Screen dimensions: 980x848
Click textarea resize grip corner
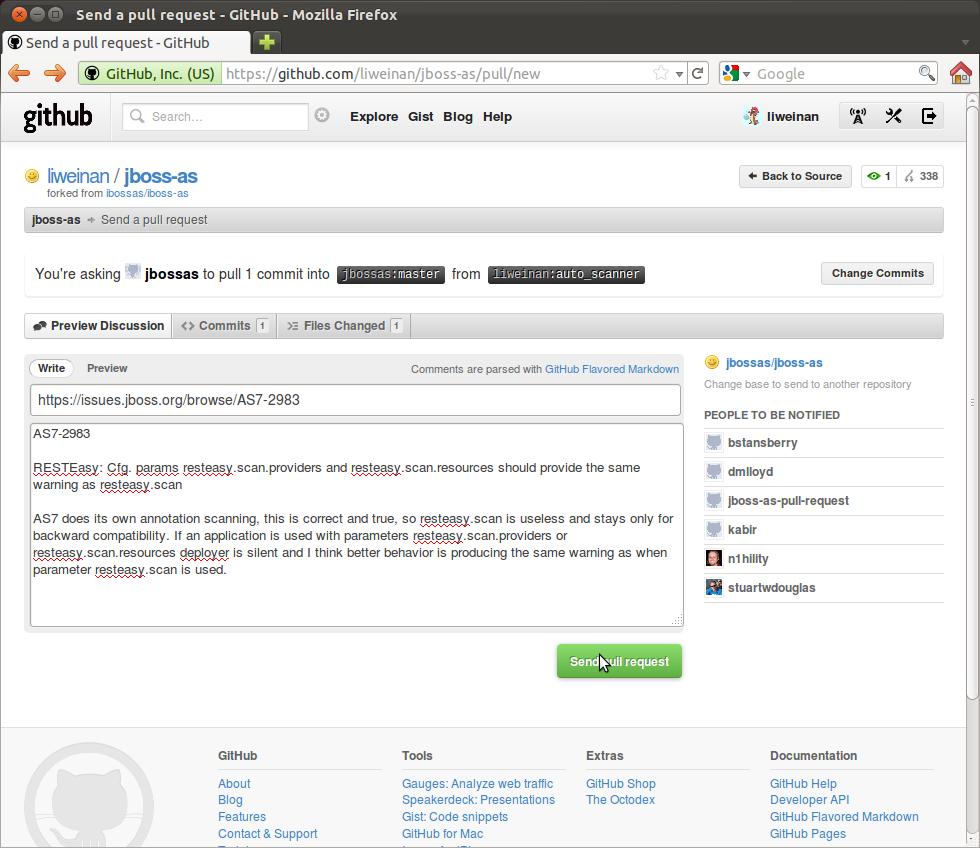[x=677, y=620]
